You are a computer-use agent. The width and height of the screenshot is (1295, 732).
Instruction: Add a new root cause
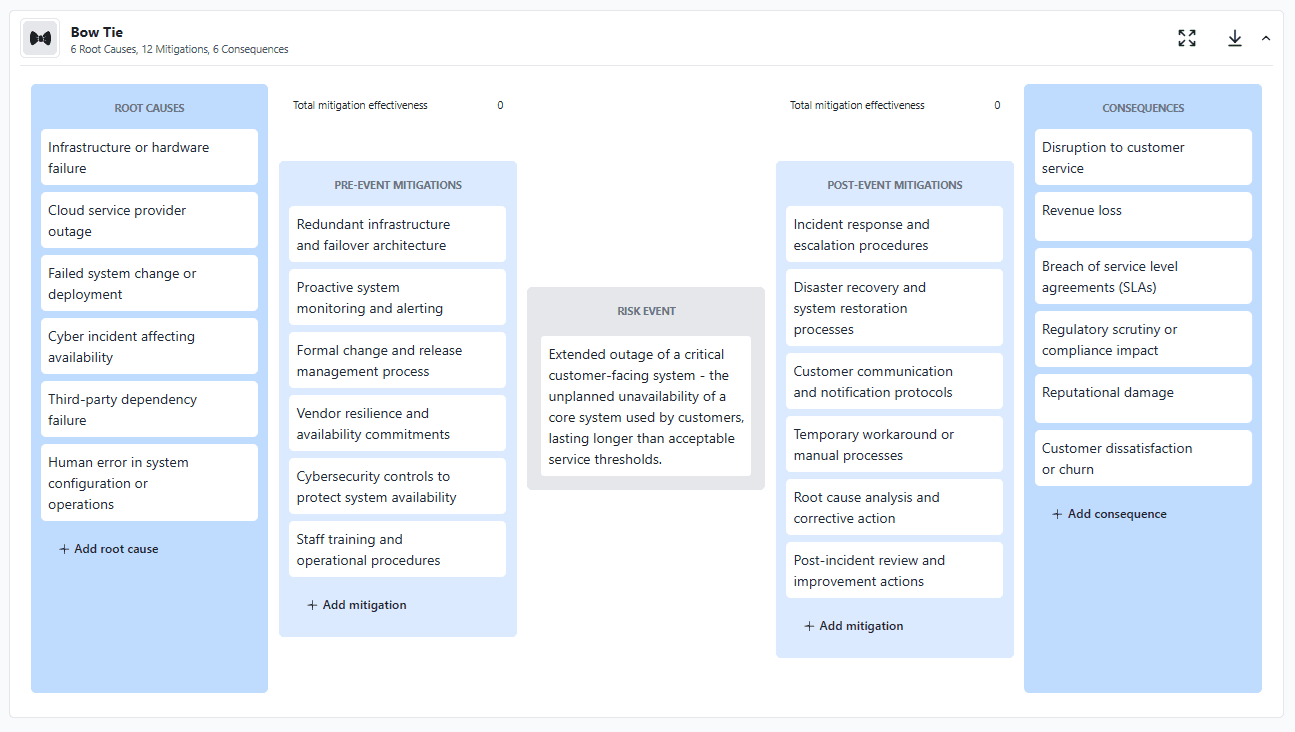109,548
